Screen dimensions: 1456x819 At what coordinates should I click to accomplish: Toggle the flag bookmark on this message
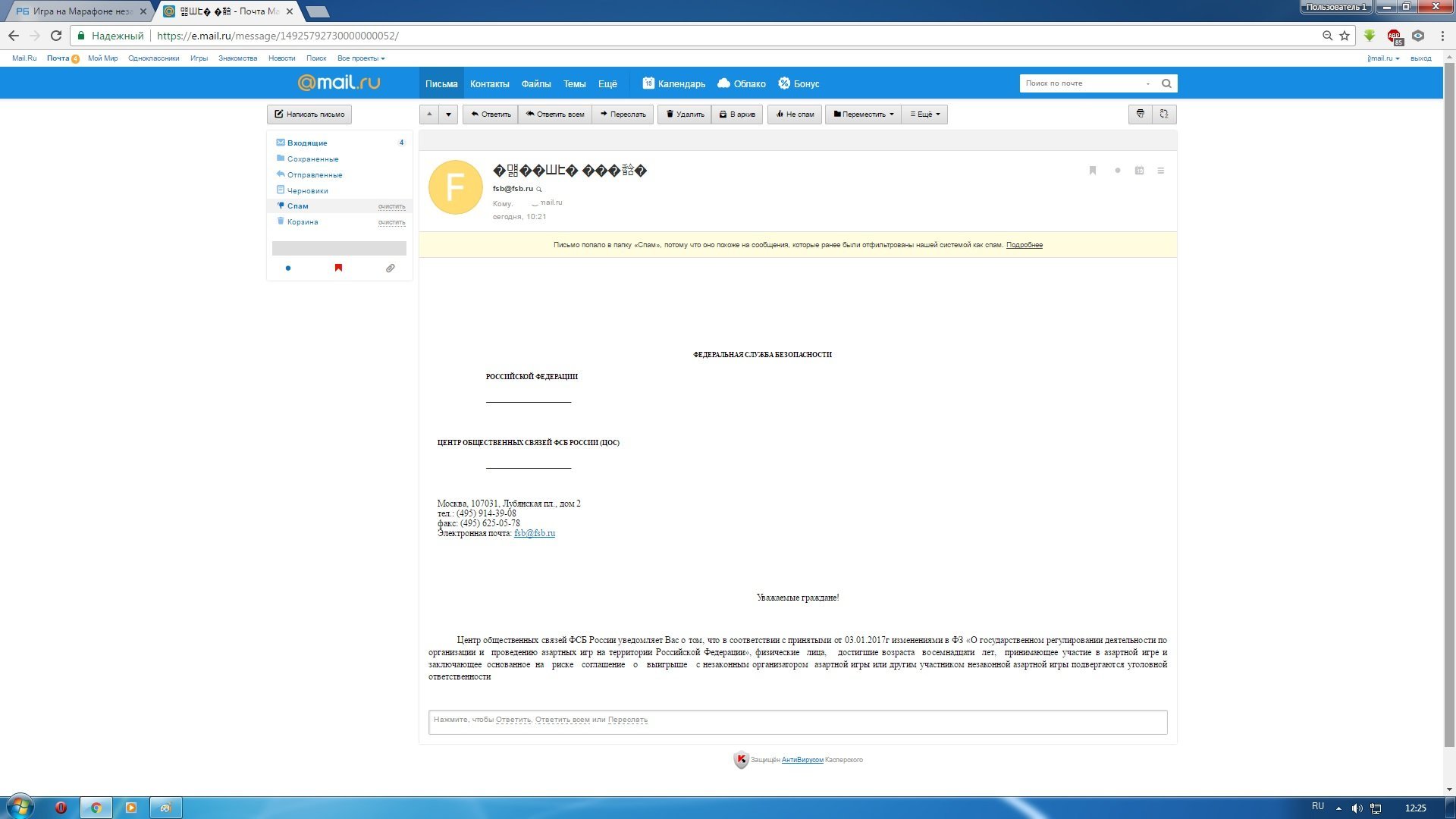(x=1093, y=171)
